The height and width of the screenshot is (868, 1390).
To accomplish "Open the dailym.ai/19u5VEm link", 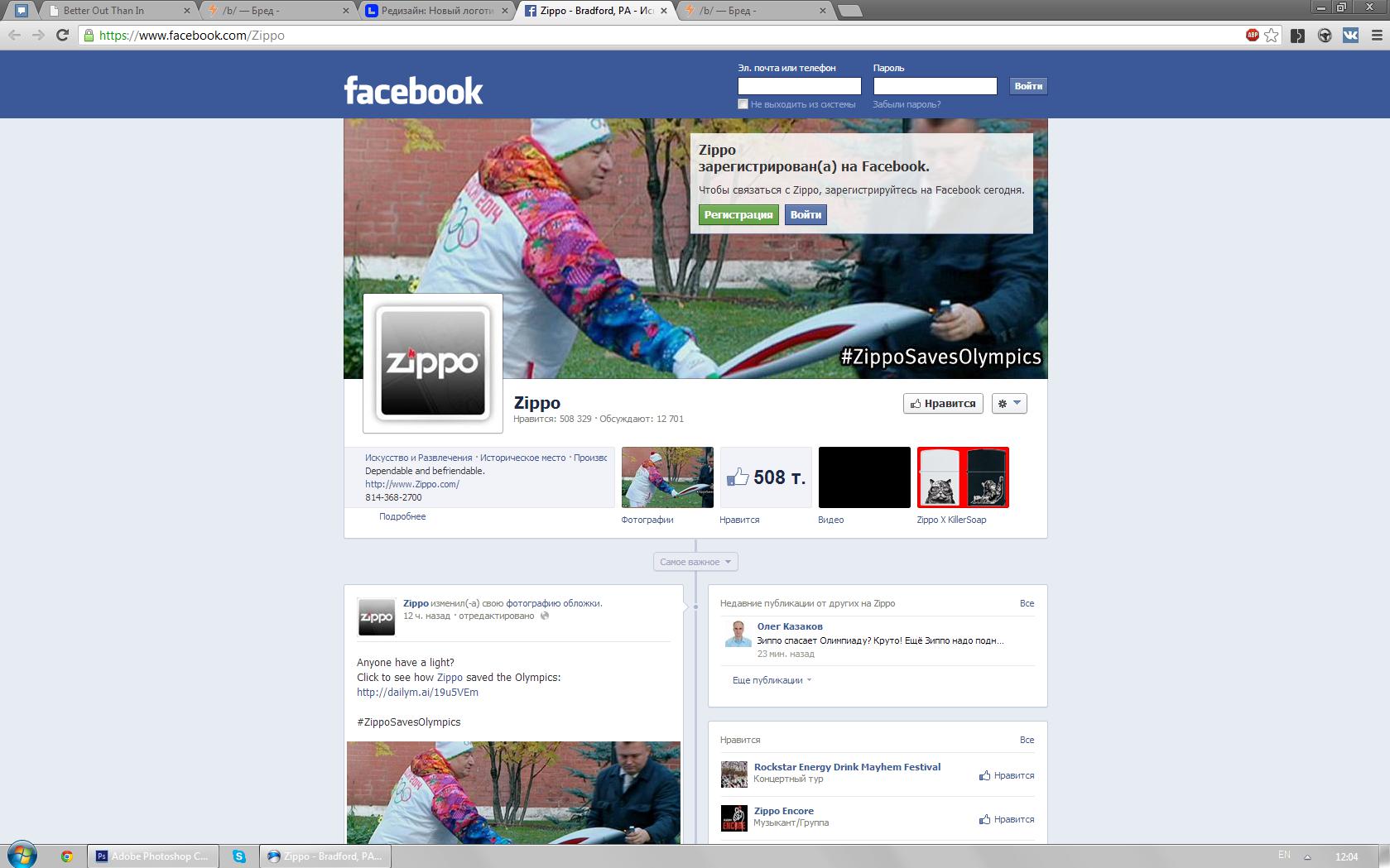I will pos(417,693).
